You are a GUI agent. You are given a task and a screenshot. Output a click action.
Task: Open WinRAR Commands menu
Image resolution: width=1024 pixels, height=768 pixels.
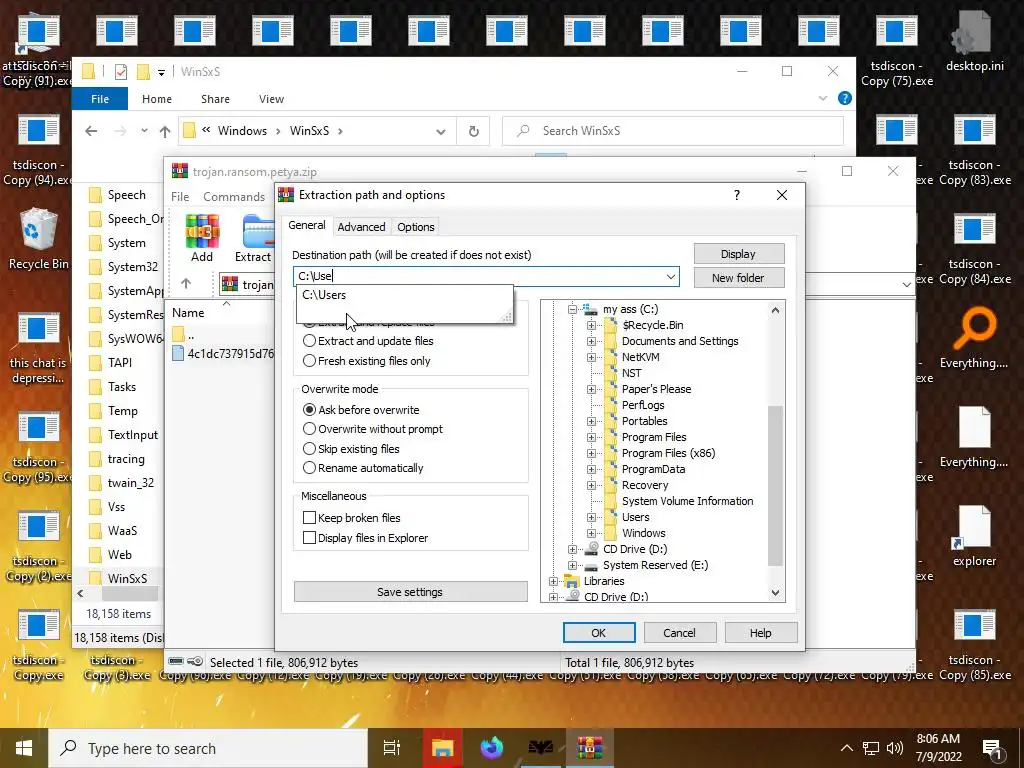(x=234, y=197)
